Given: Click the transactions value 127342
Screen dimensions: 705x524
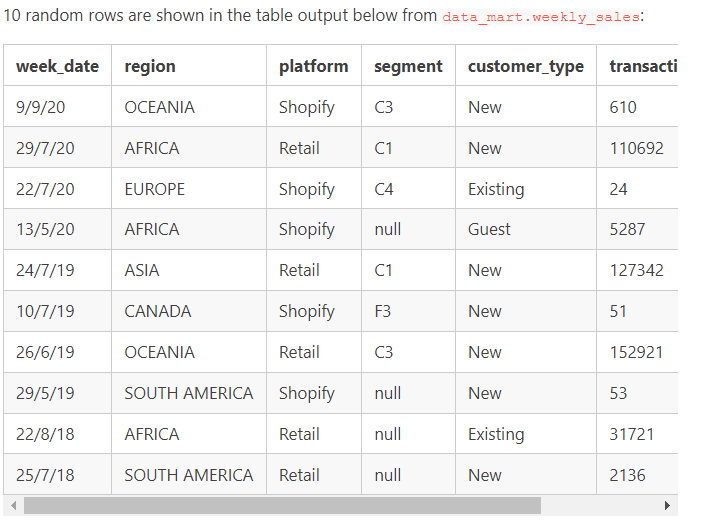Looking at the screenshot, I should coord(636,270).
